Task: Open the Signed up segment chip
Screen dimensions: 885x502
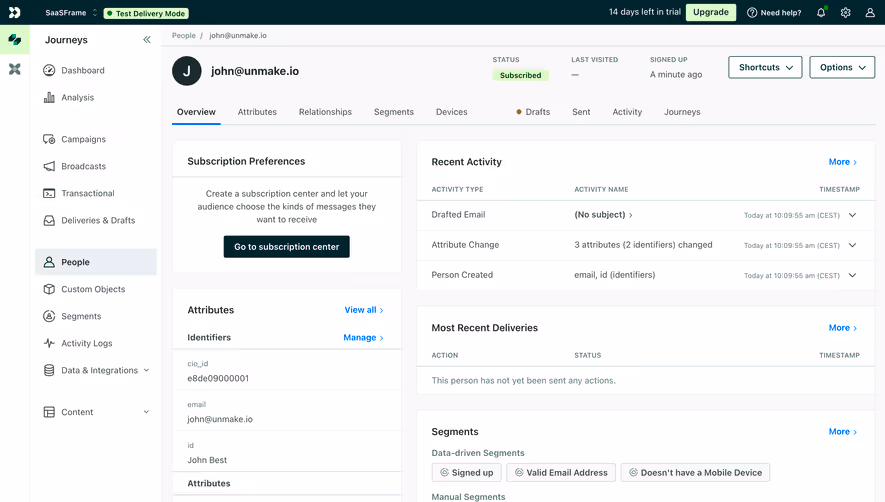Action: pyautogui.click(x=467, y=473)
